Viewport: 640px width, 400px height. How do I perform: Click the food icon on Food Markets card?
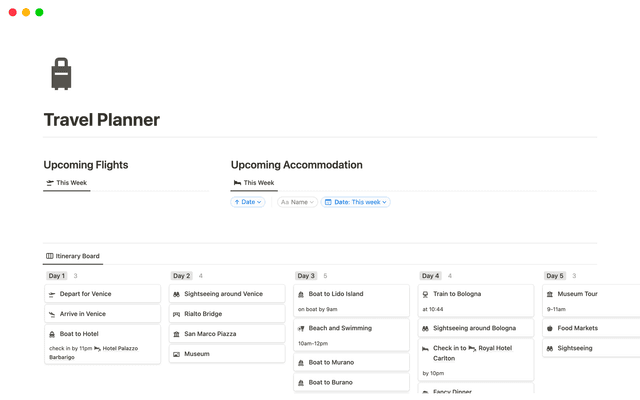tap(550, 328)
